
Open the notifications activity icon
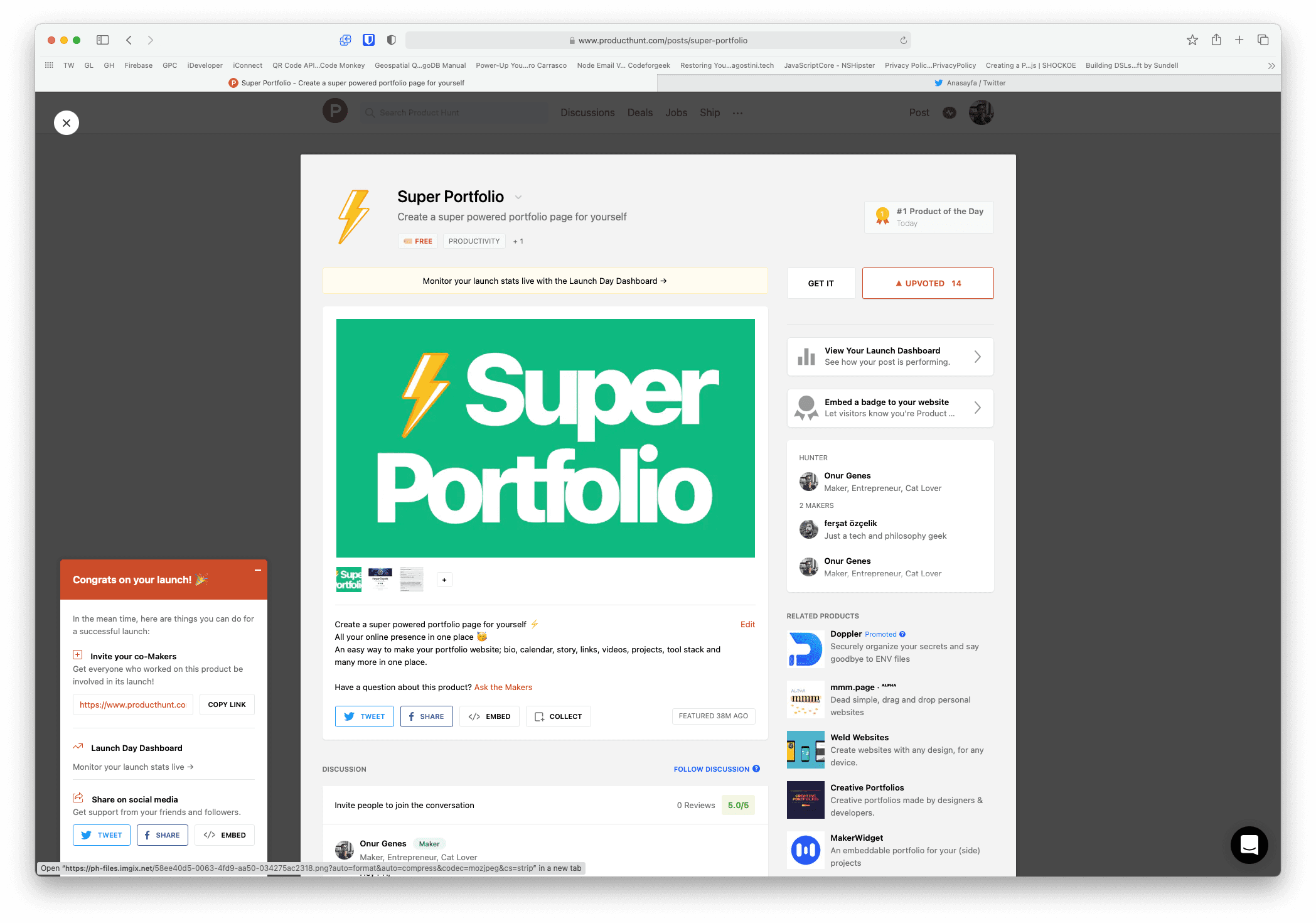(x=950, y=112)
